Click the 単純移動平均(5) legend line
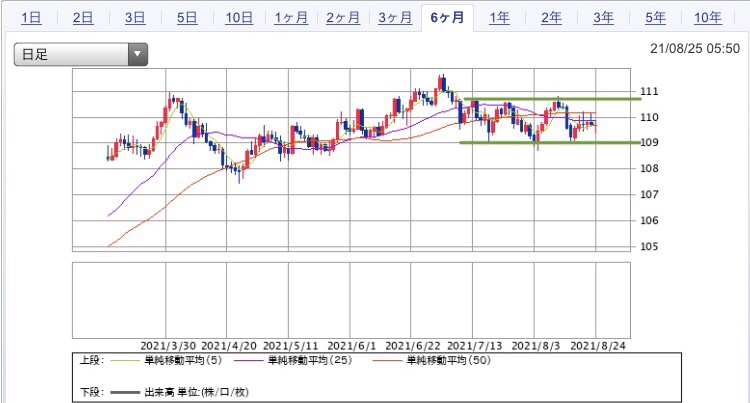This screenshot has height=403, width=750. [166, 360]
